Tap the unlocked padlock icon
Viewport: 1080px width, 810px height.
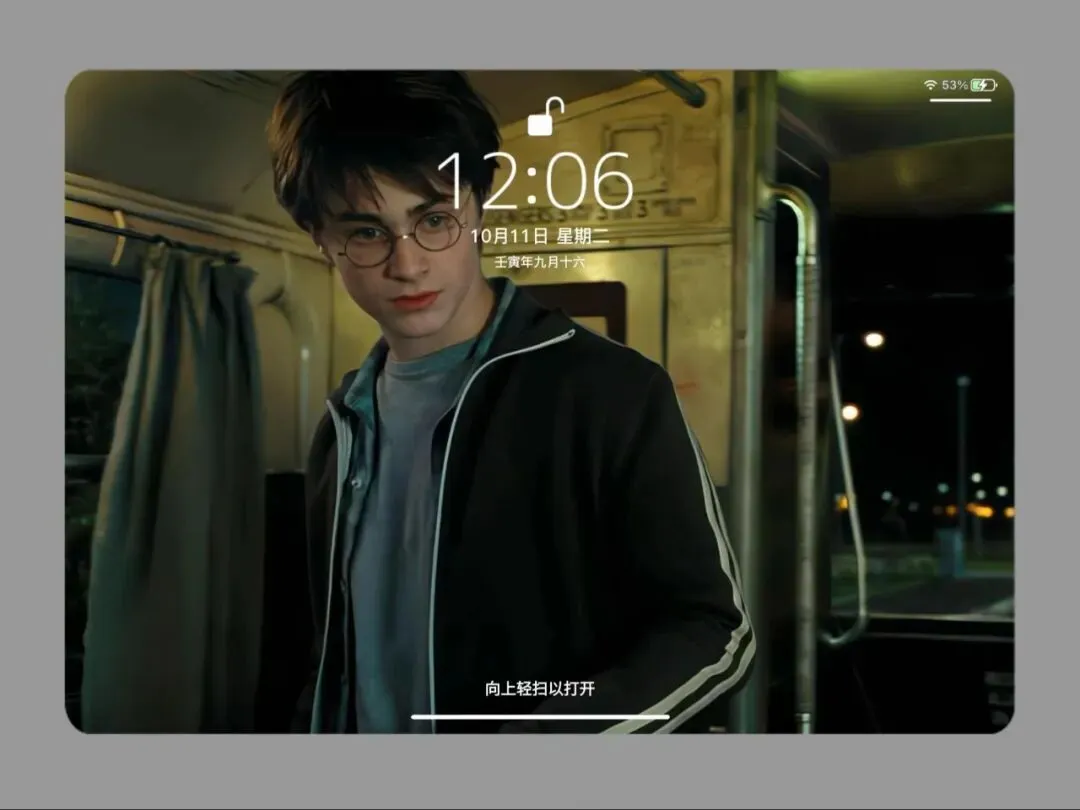(x=546, y=116)
